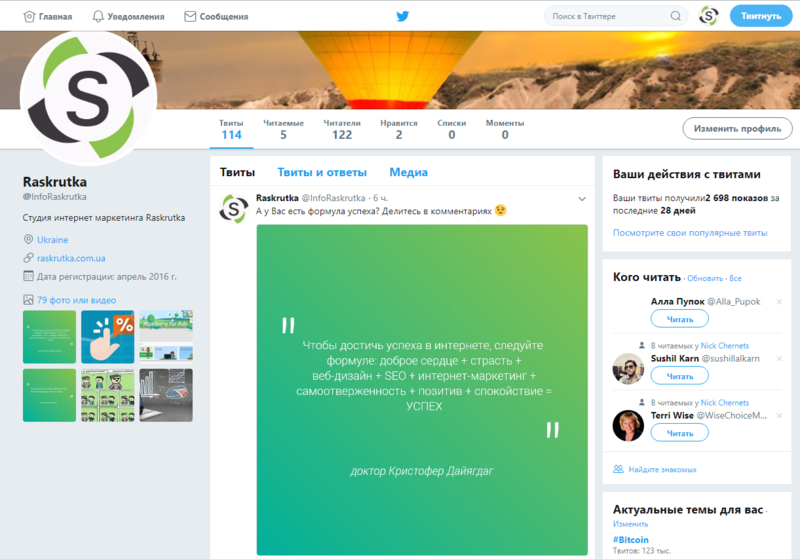Dismiss Алла Пупок suggestion
Viewport: 800px width, 560px height.
tap(779, 301)
